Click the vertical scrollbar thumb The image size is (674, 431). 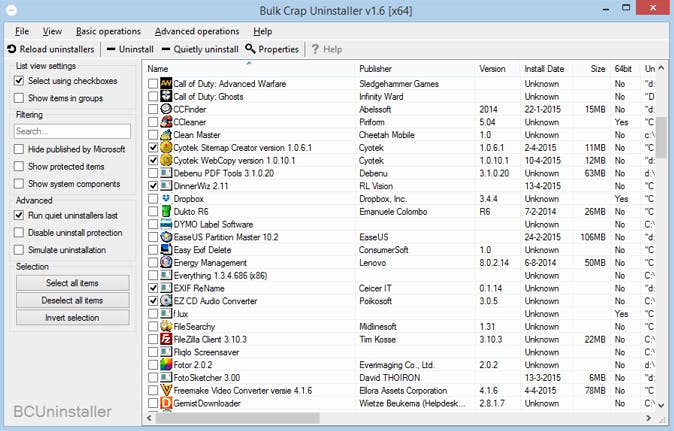click(x=661, y=137)
